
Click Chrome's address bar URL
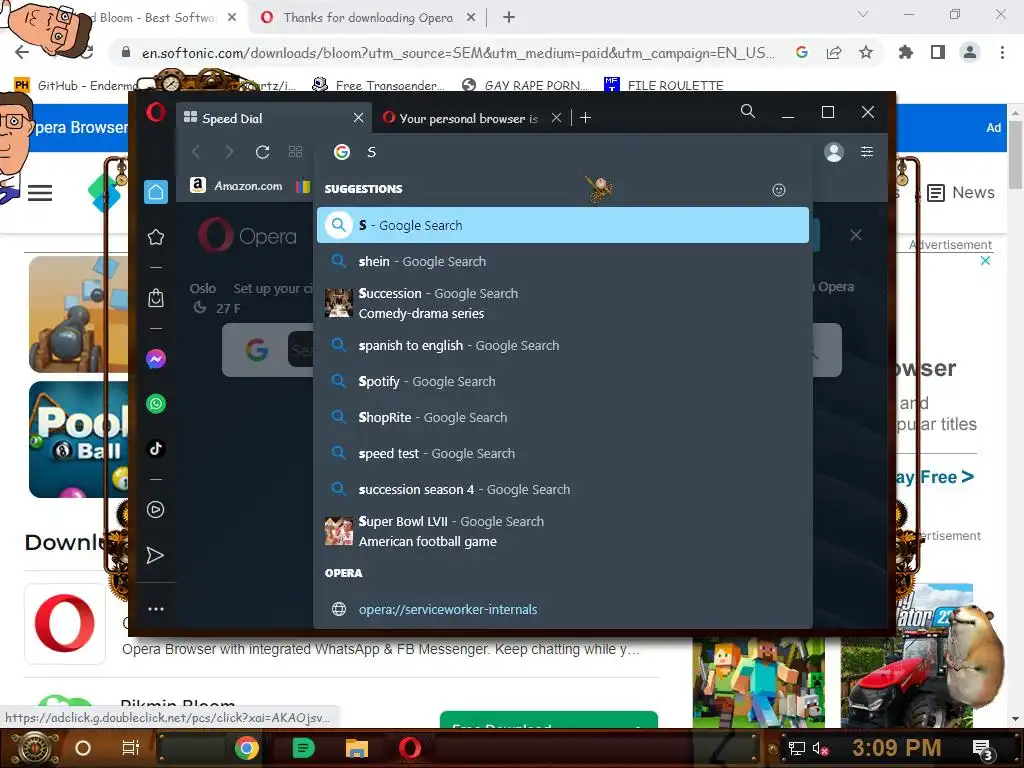[457, 53]
